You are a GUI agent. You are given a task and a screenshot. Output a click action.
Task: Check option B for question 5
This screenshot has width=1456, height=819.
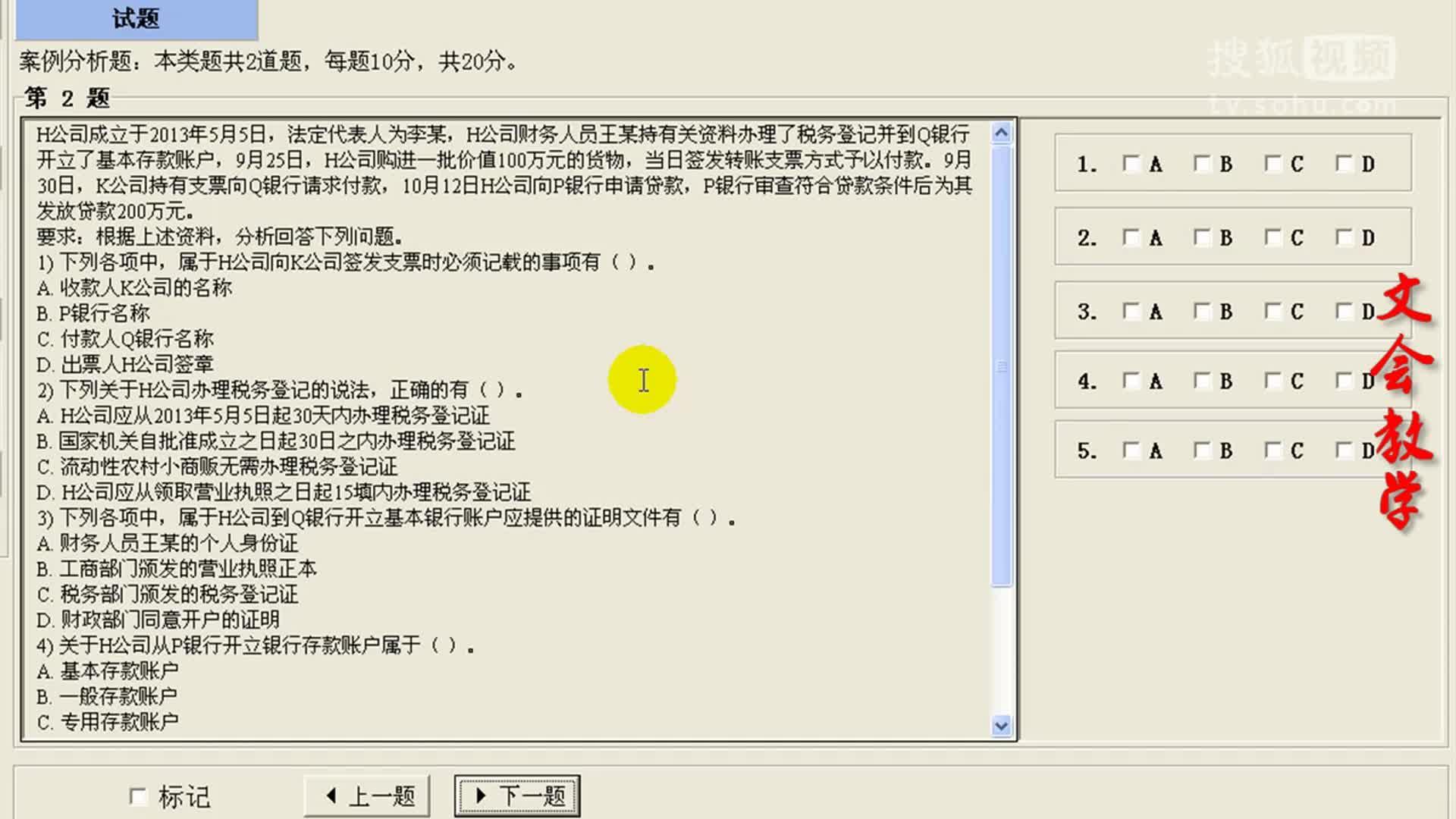click(x=1202, y=450)
